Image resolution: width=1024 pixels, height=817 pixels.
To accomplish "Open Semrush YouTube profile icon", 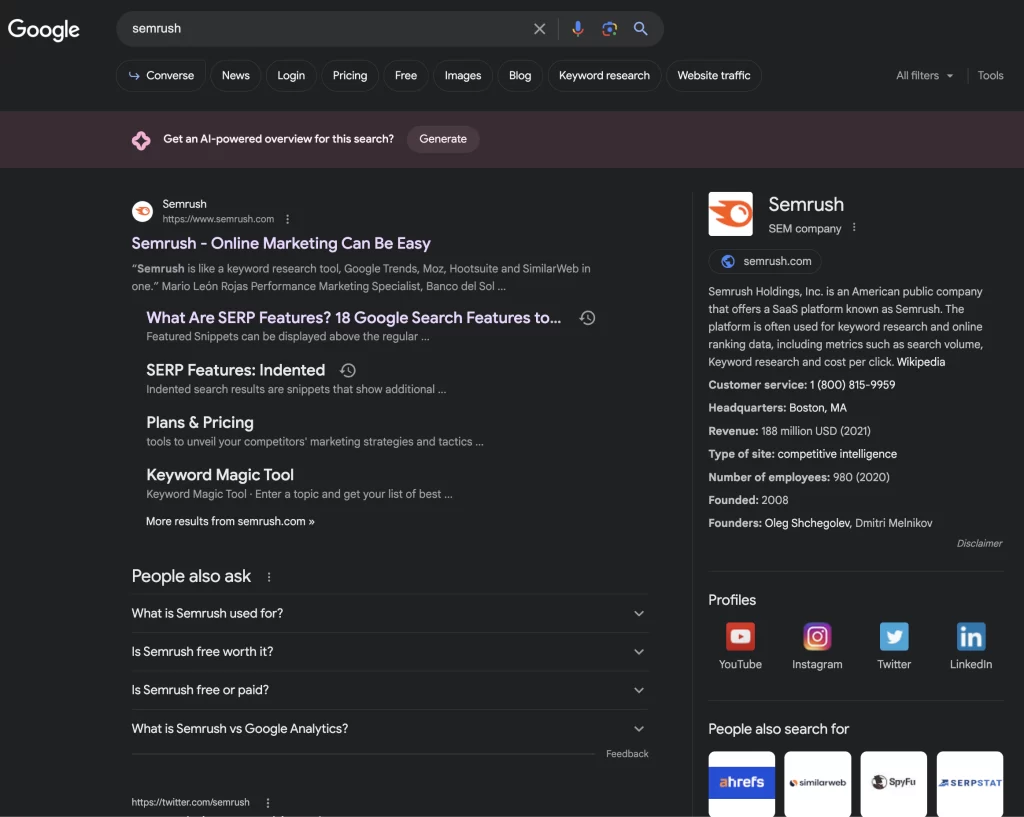I will pos(740,636).
